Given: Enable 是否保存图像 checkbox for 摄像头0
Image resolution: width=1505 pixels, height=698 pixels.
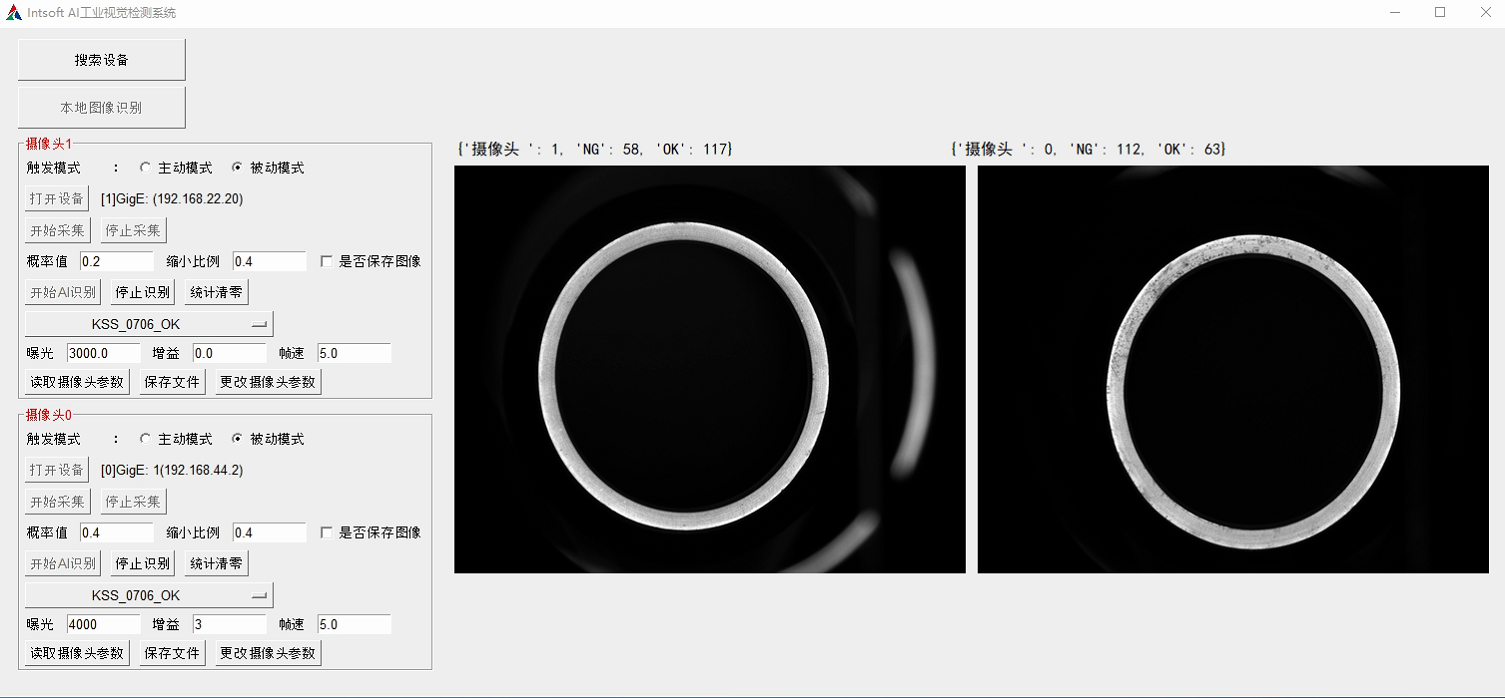Looking at the screenshot, I should pos(326,532).
